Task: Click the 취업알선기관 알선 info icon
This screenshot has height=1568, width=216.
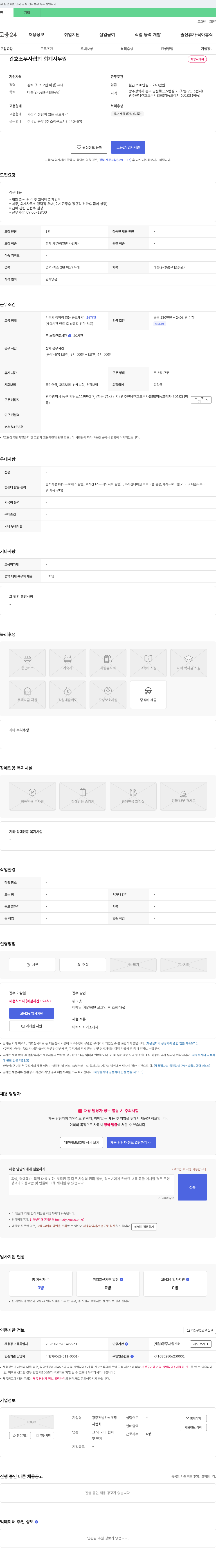Action: coord(122,1279)
